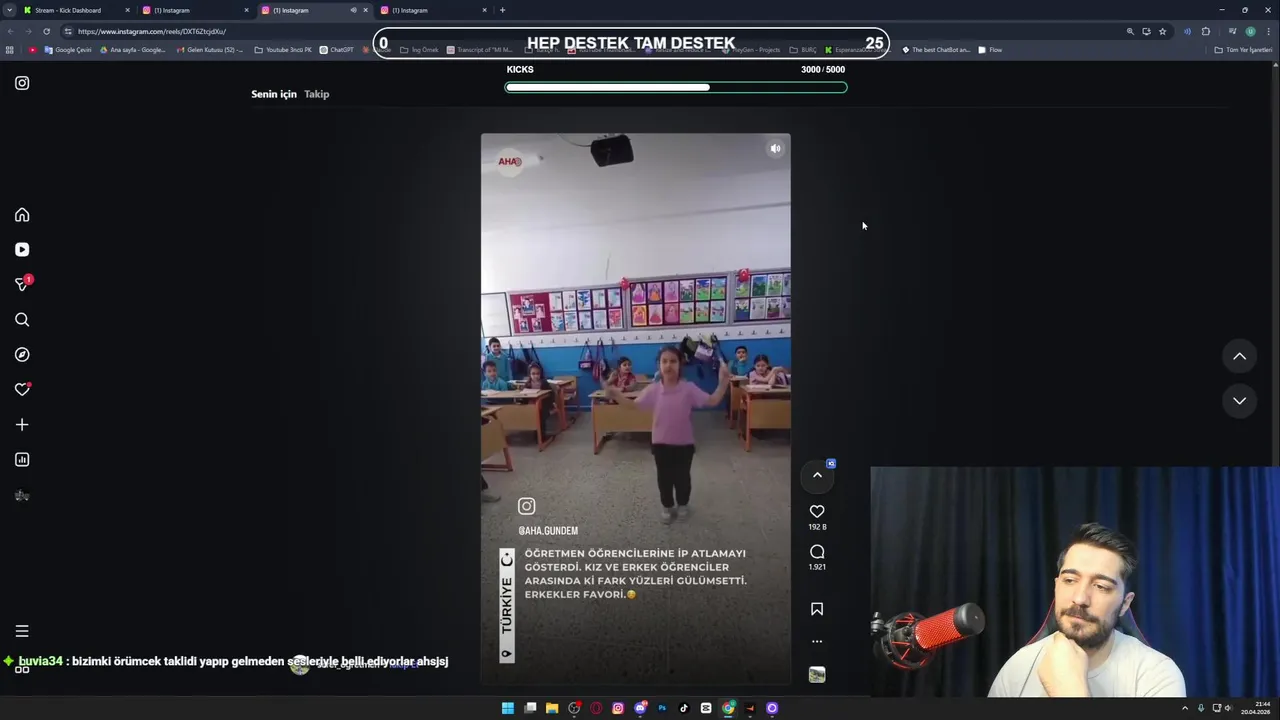Click the volume icon in the system tray

tap(1228, 708)
